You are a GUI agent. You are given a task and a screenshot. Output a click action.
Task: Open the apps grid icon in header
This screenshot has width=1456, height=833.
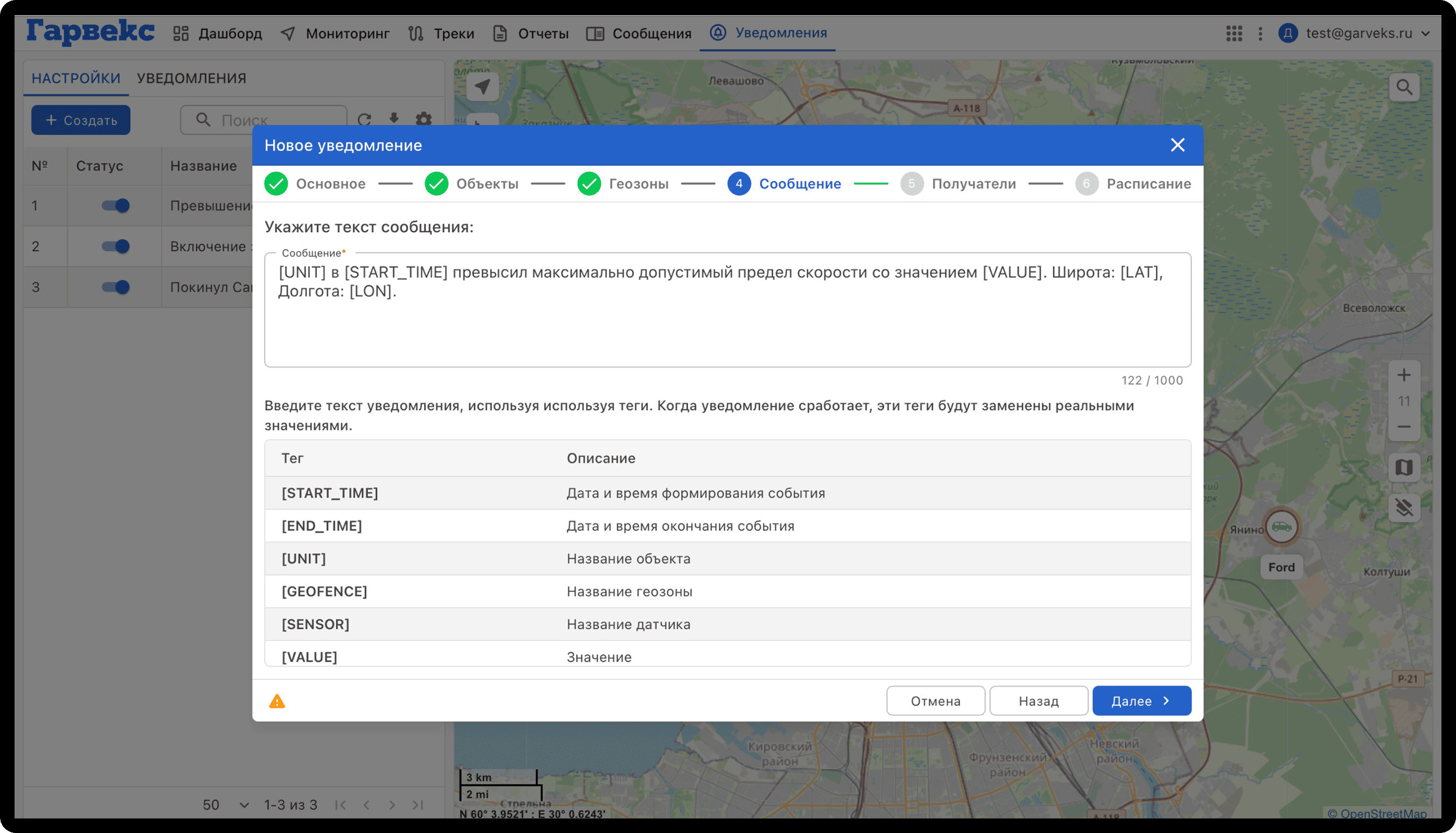(x=1236, y=33)
